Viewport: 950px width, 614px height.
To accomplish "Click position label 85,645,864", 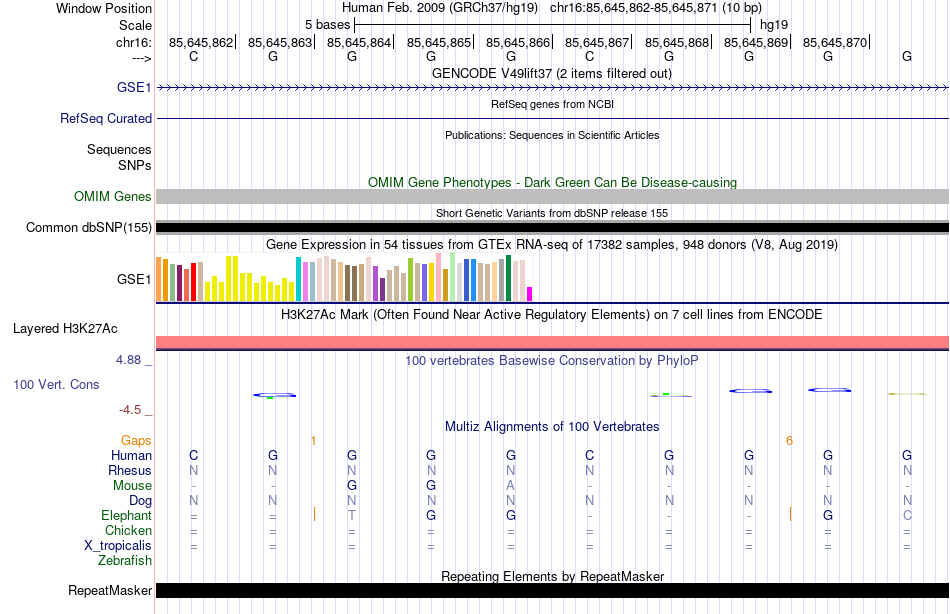I will point(359,42).
